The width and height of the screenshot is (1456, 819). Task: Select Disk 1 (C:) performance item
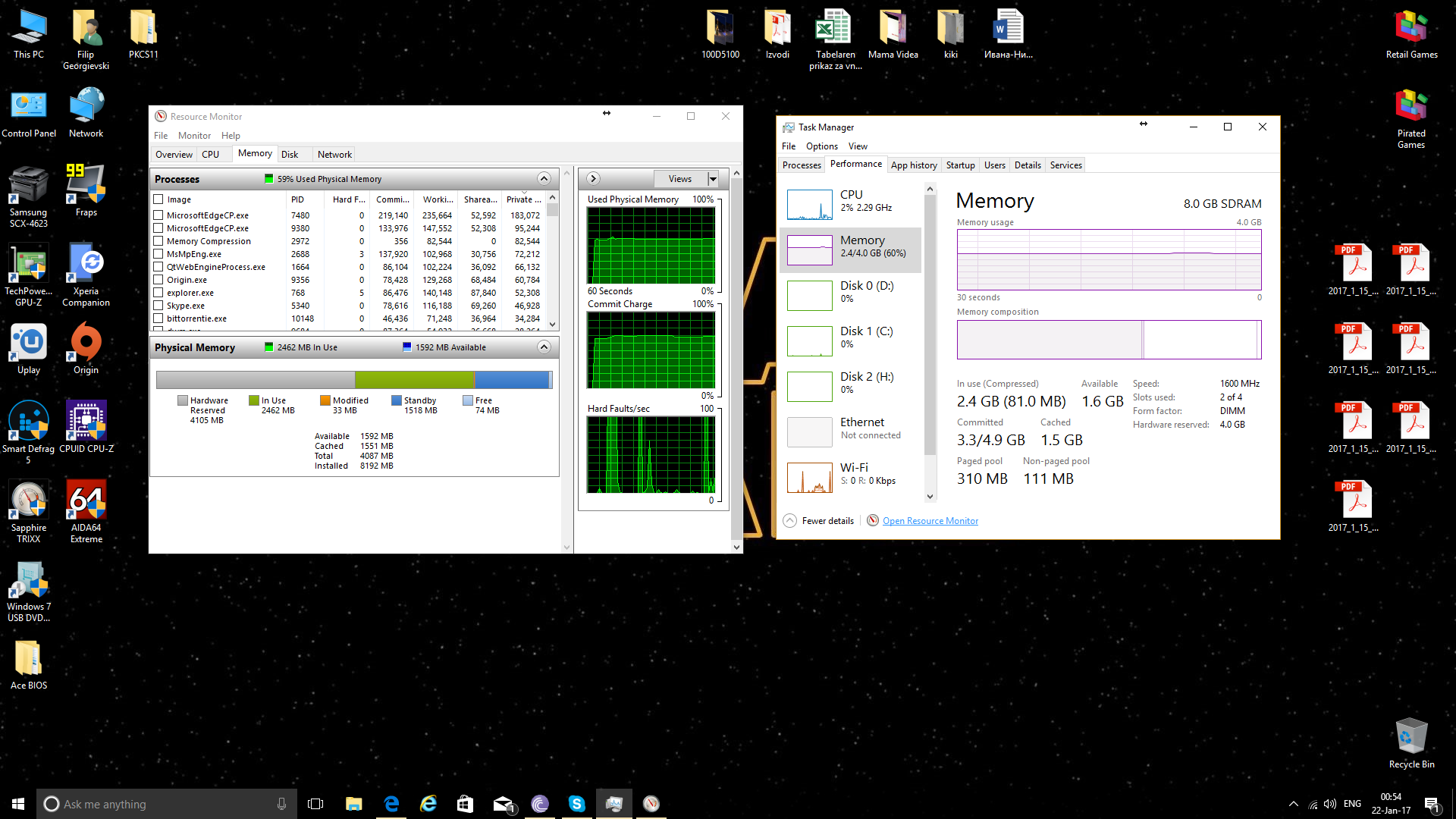click(851, 341)
